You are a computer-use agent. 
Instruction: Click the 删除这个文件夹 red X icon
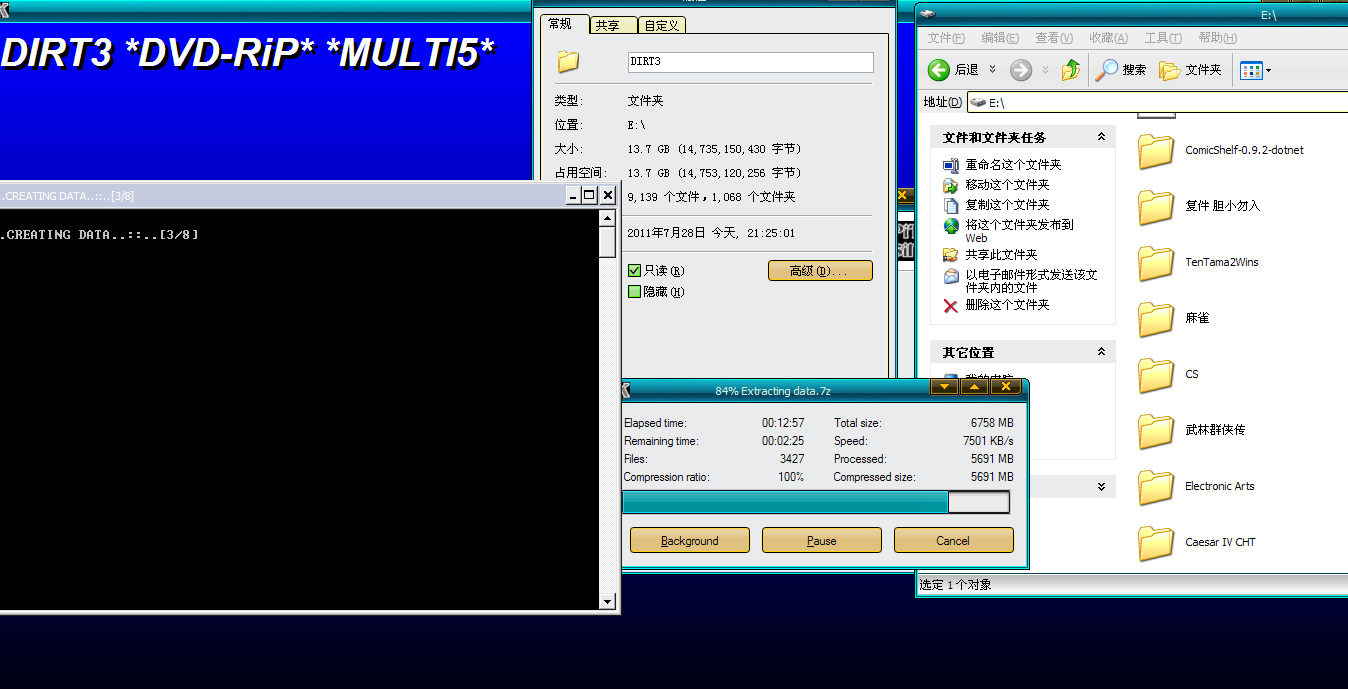point(951,305)
